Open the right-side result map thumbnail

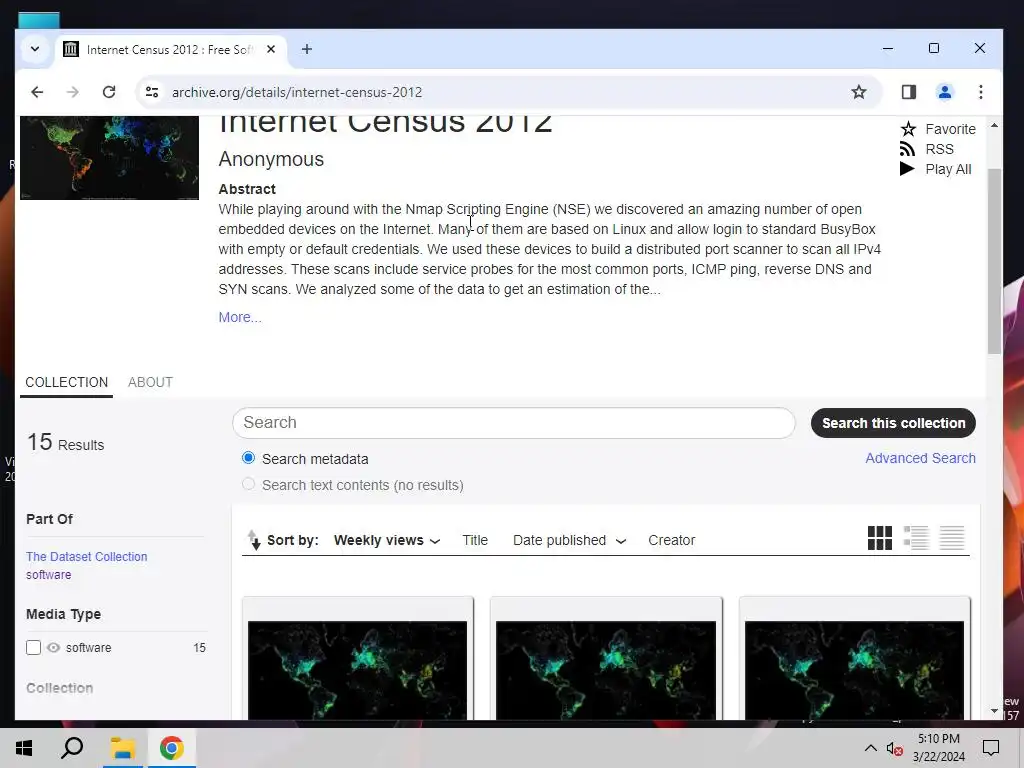click(854, 670)
